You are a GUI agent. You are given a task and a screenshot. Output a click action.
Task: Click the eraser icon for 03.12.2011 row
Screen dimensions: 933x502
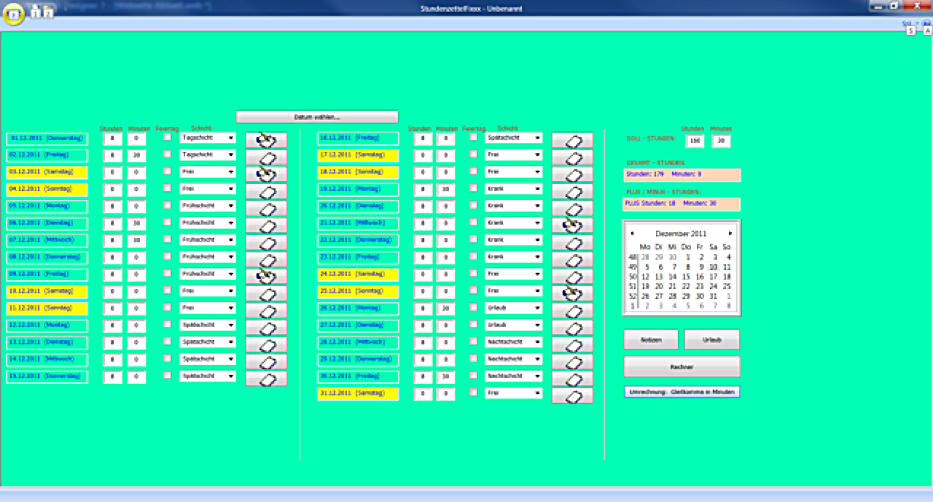pyautogui.click(x=266, y=174)
